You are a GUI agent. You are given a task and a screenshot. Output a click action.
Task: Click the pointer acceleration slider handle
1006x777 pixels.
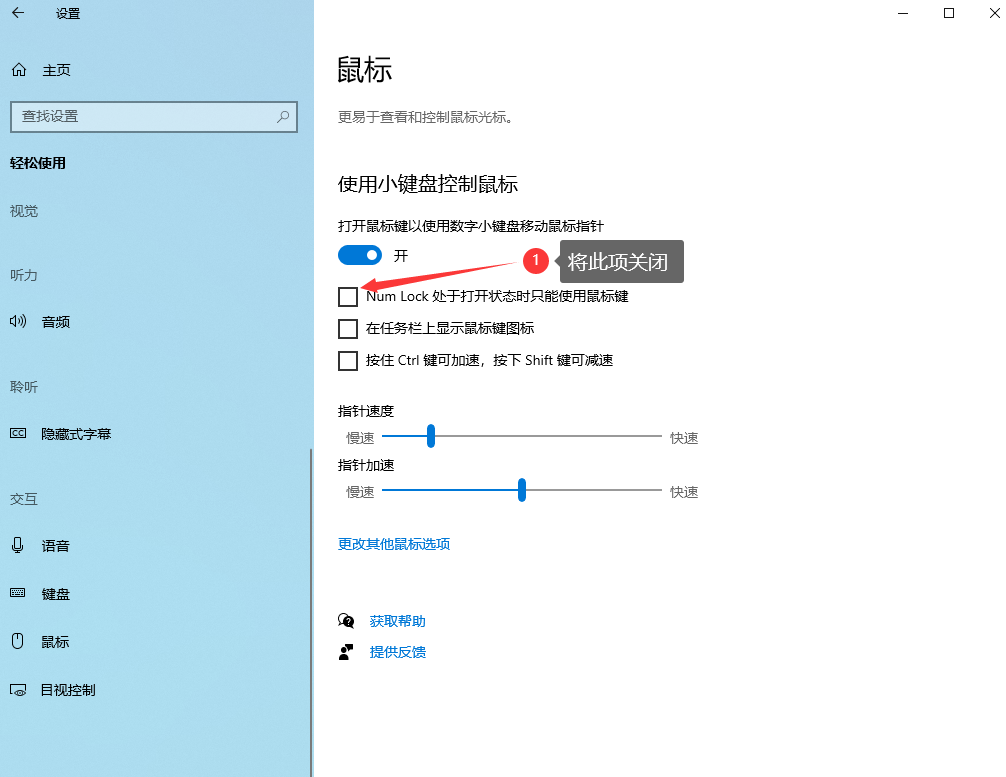pos(522,490)
